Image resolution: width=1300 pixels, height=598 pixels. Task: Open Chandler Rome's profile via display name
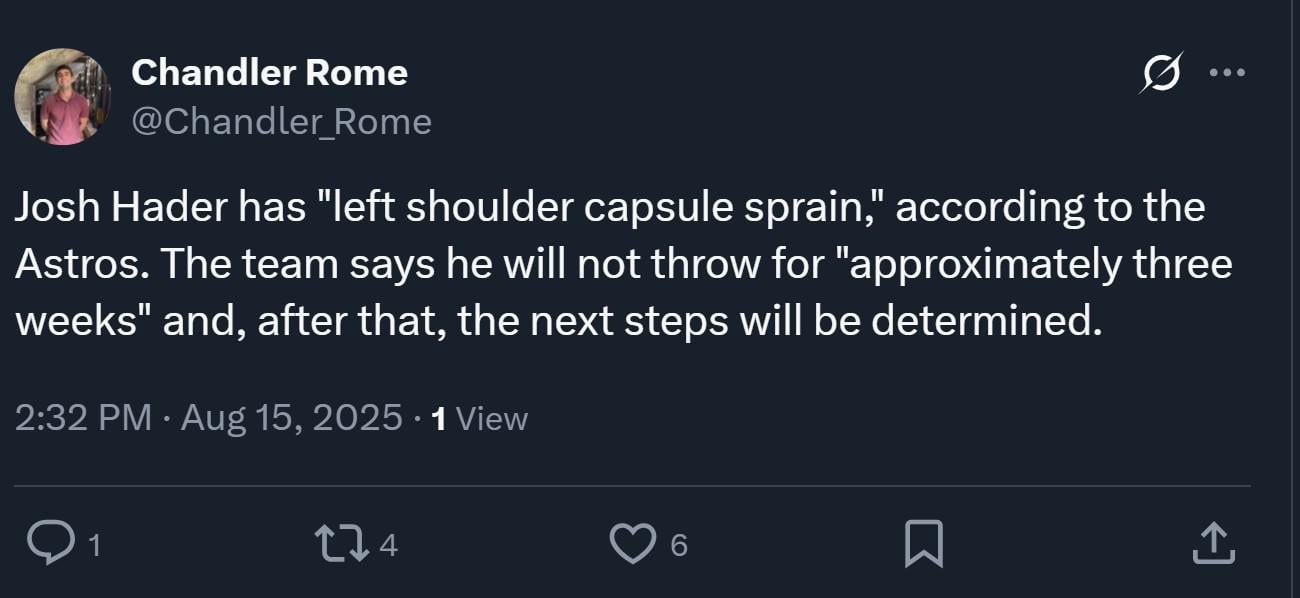(x=270, y=72)
